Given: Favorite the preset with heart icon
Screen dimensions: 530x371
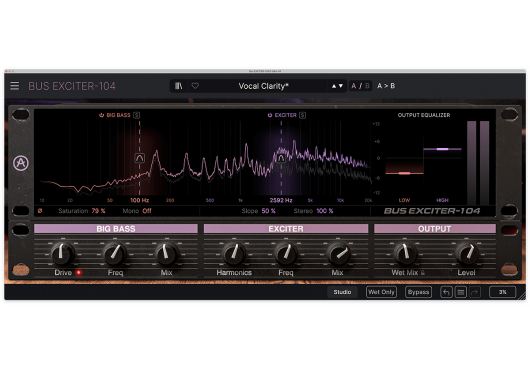Looking at the screenshot, I should 195,86.
